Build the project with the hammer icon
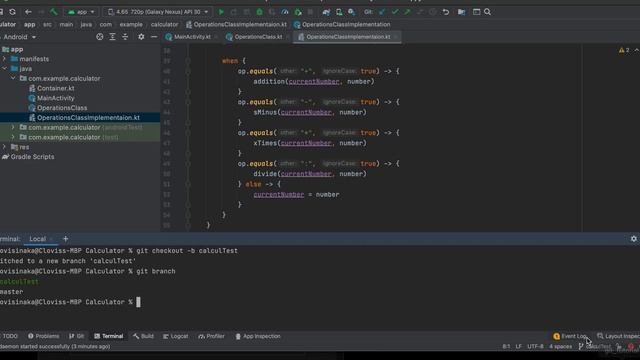Viewport: 640px width, 360px height. [x=54, y=12]
